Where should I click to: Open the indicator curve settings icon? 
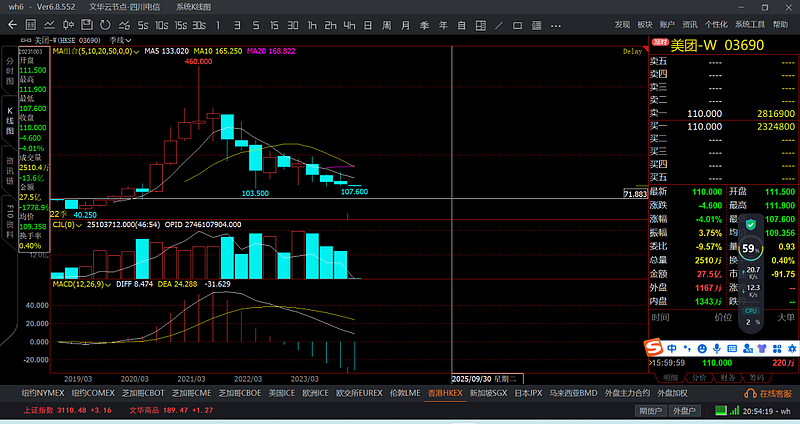[124, 25]
